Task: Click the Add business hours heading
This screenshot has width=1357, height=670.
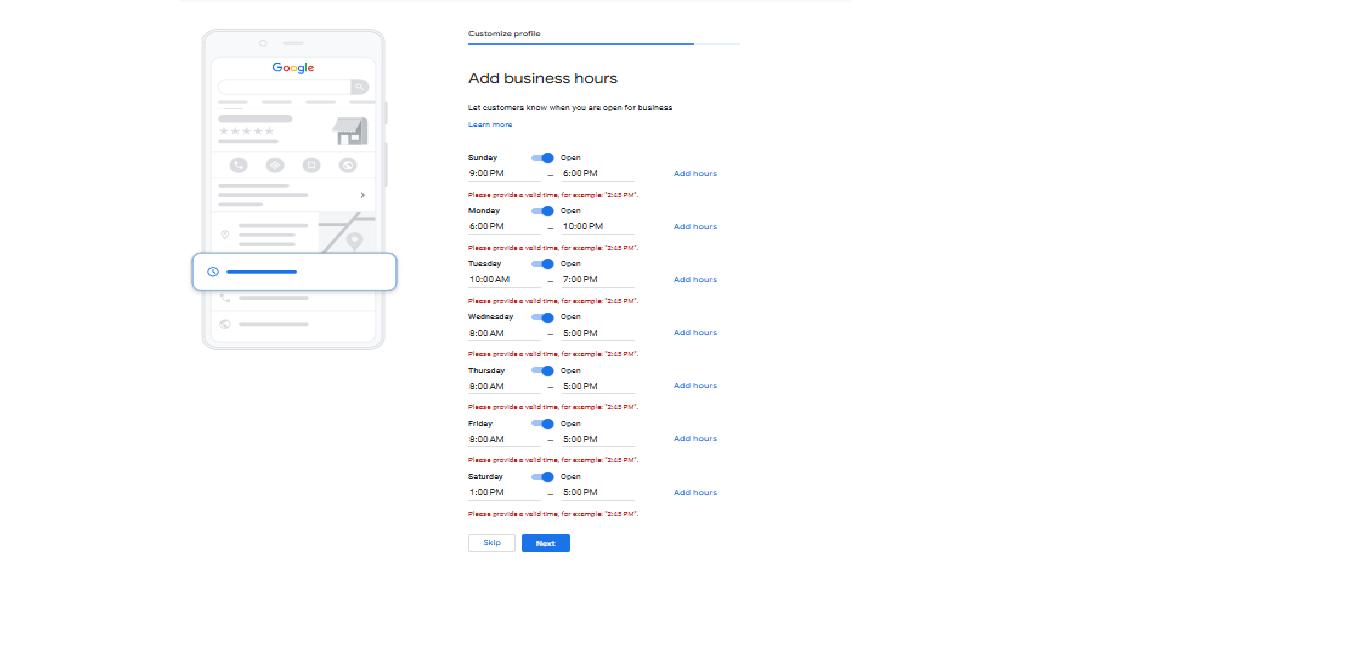Action: point(543,78)
